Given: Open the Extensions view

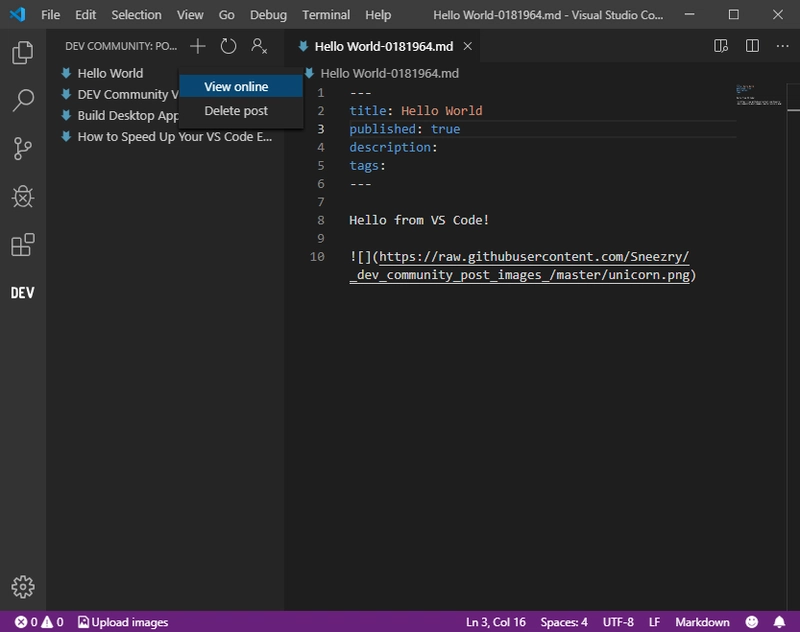Looking at the screenshot, I should click(x=22, y=245).
